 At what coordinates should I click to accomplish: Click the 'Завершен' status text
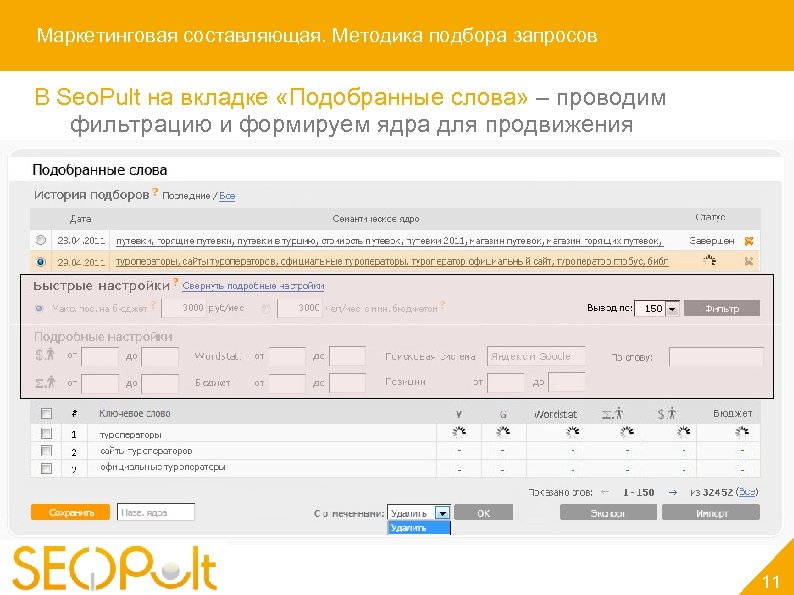click(x=712, y=241)
